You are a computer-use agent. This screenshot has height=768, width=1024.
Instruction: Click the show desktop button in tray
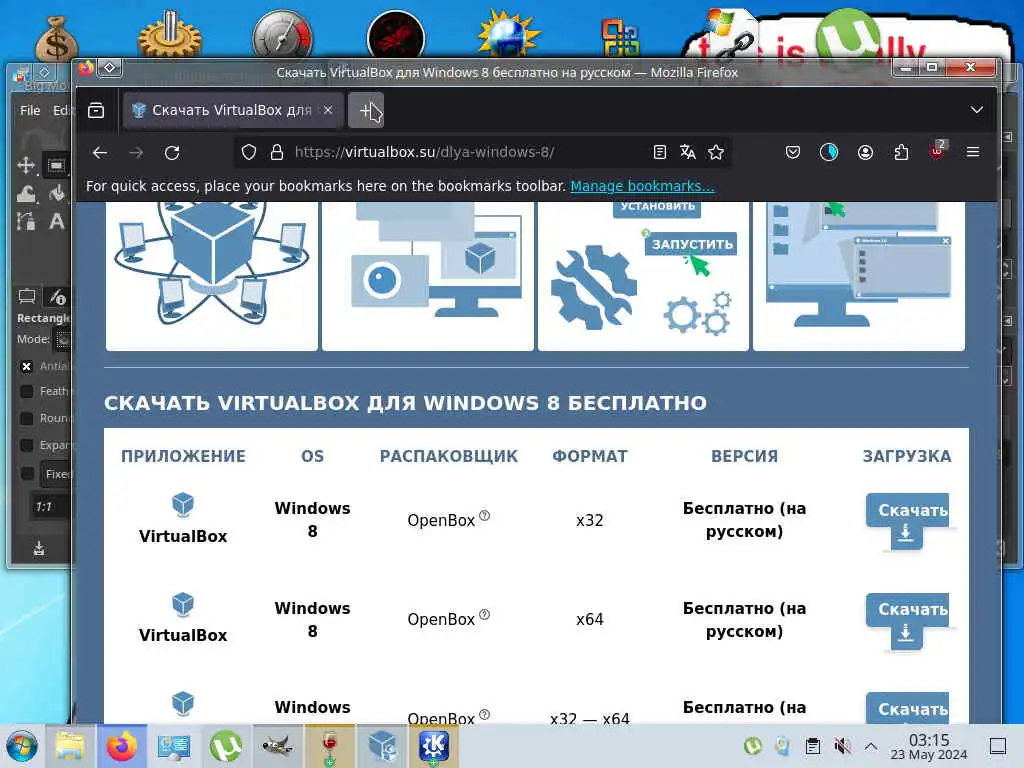click(998, 746)
